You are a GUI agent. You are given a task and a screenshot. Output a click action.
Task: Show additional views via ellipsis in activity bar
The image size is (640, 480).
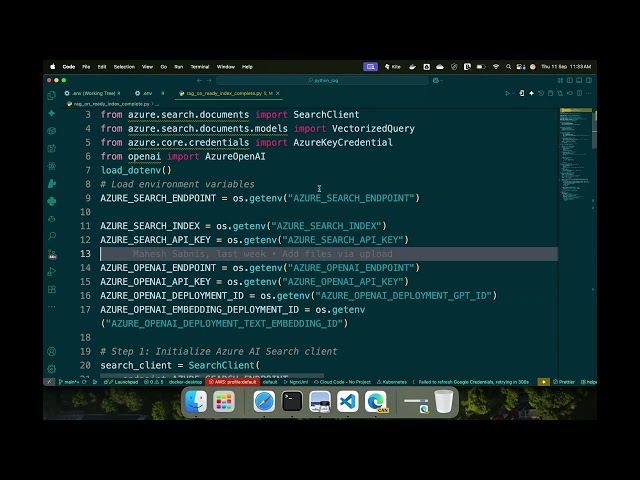pyautogui.click(x=52, y=306)
